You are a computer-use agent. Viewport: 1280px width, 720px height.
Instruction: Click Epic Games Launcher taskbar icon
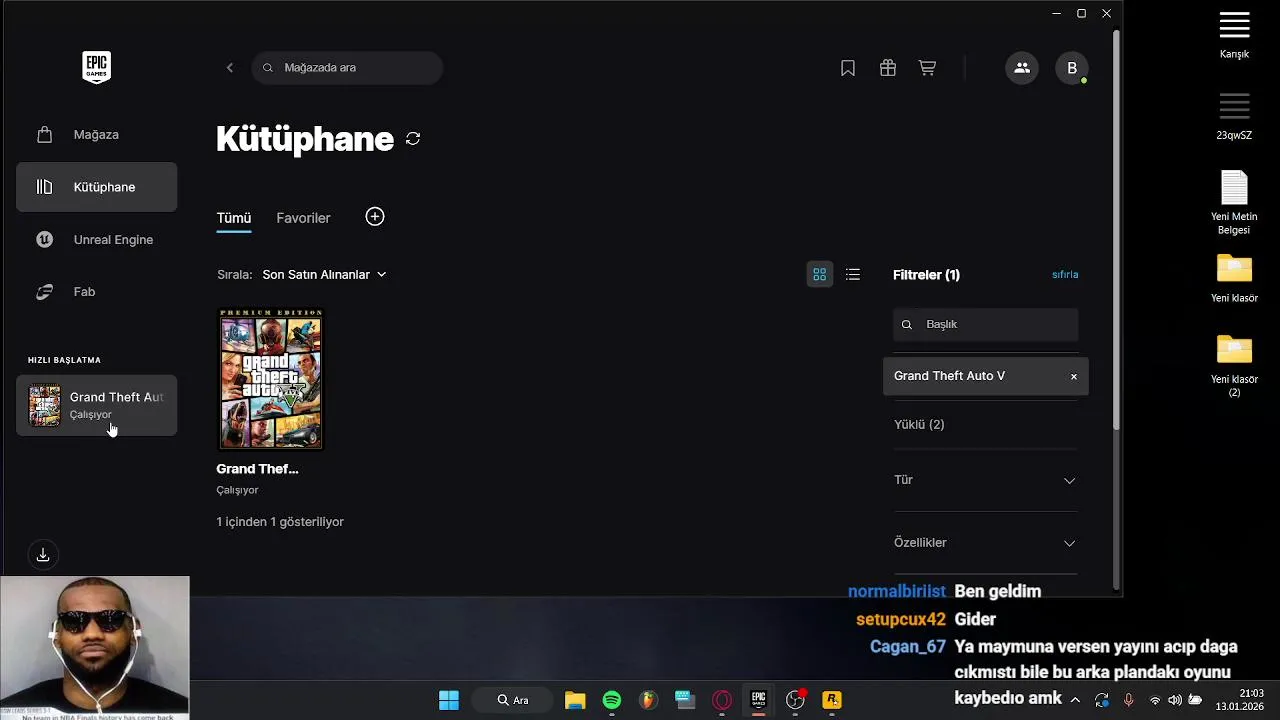pyautogui.click(x=758, y=700)
